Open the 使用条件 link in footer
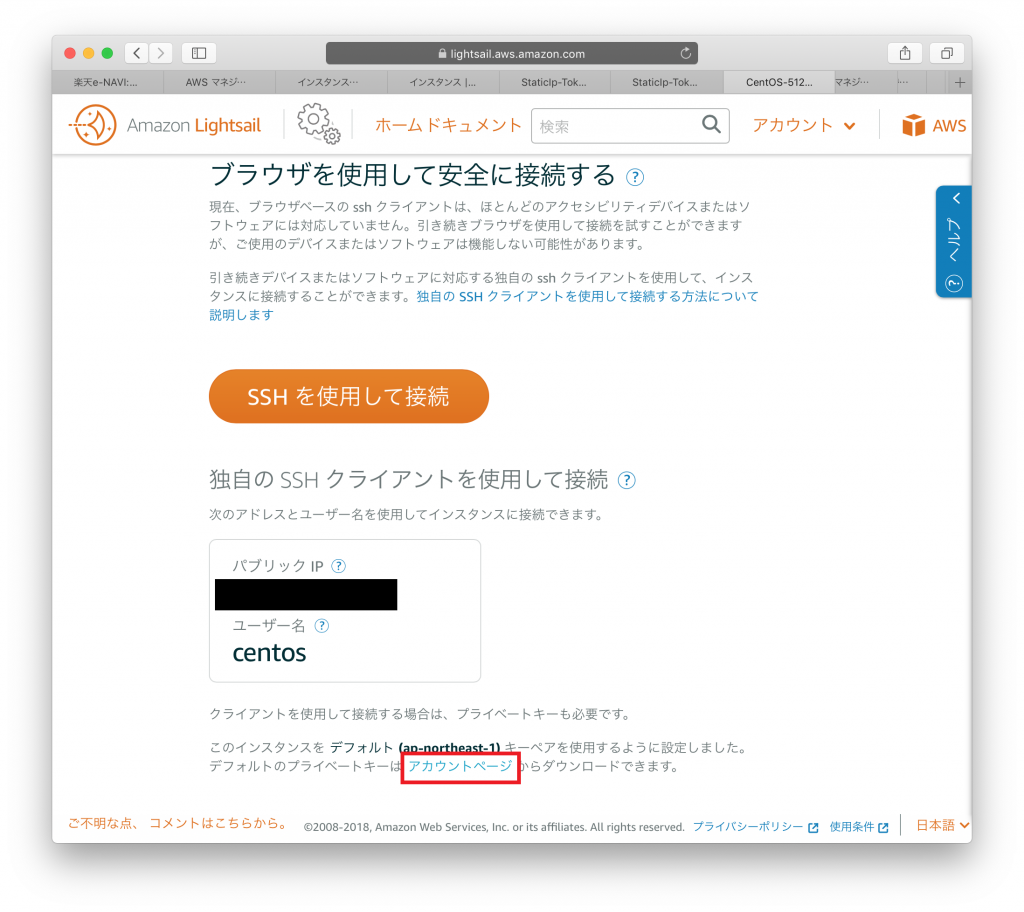The image size is (1024, 912). [x=852, y=827]
